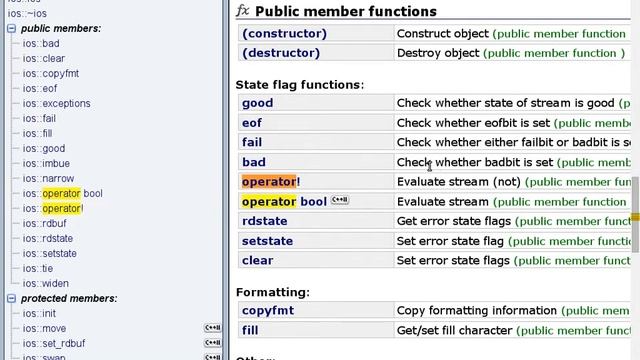
Task: Click the 'Formatting:' heading
Action: pos(273,293)
